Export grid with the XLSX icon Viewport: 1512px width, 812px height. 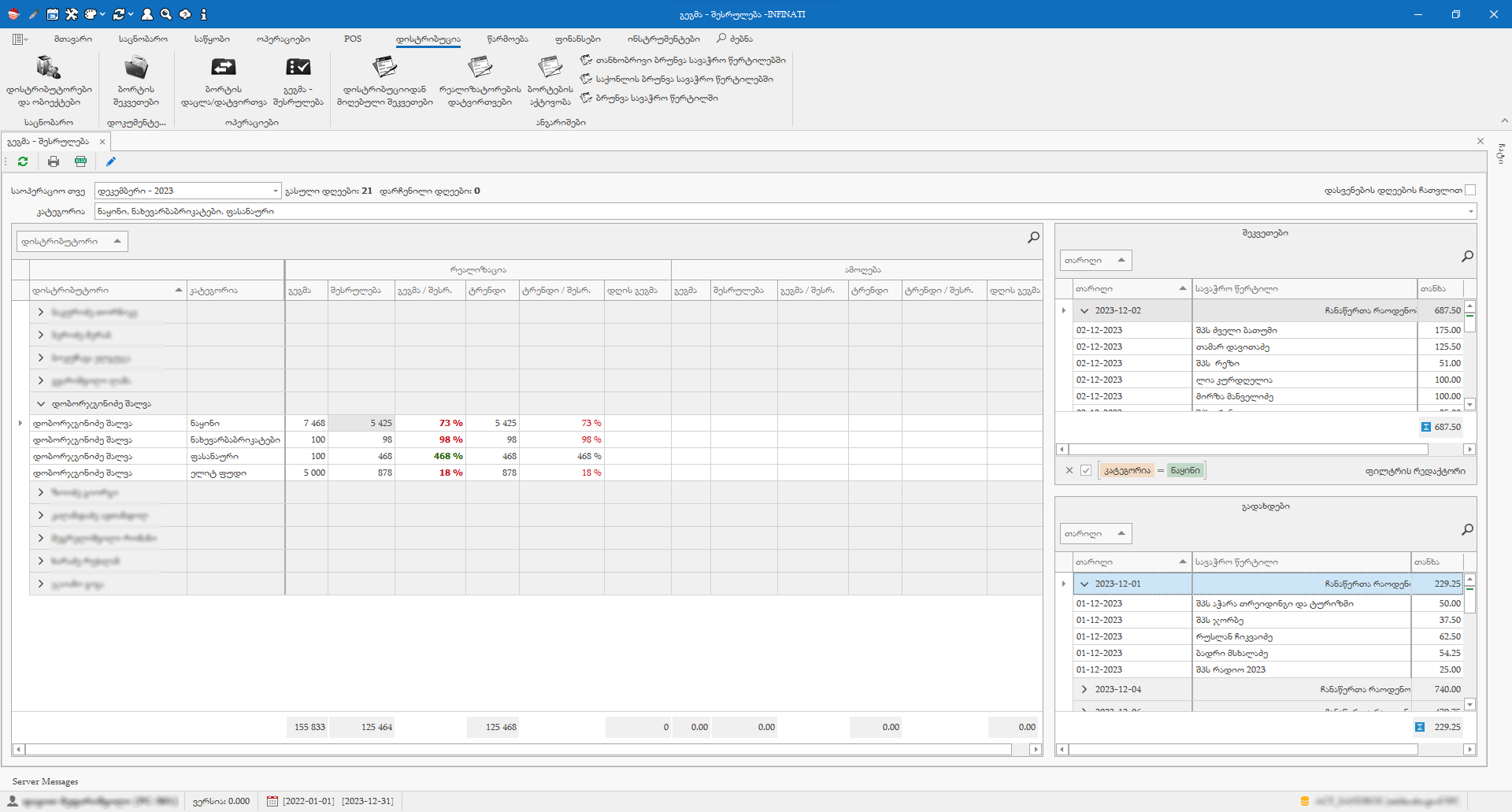click(x=80, y=161)
